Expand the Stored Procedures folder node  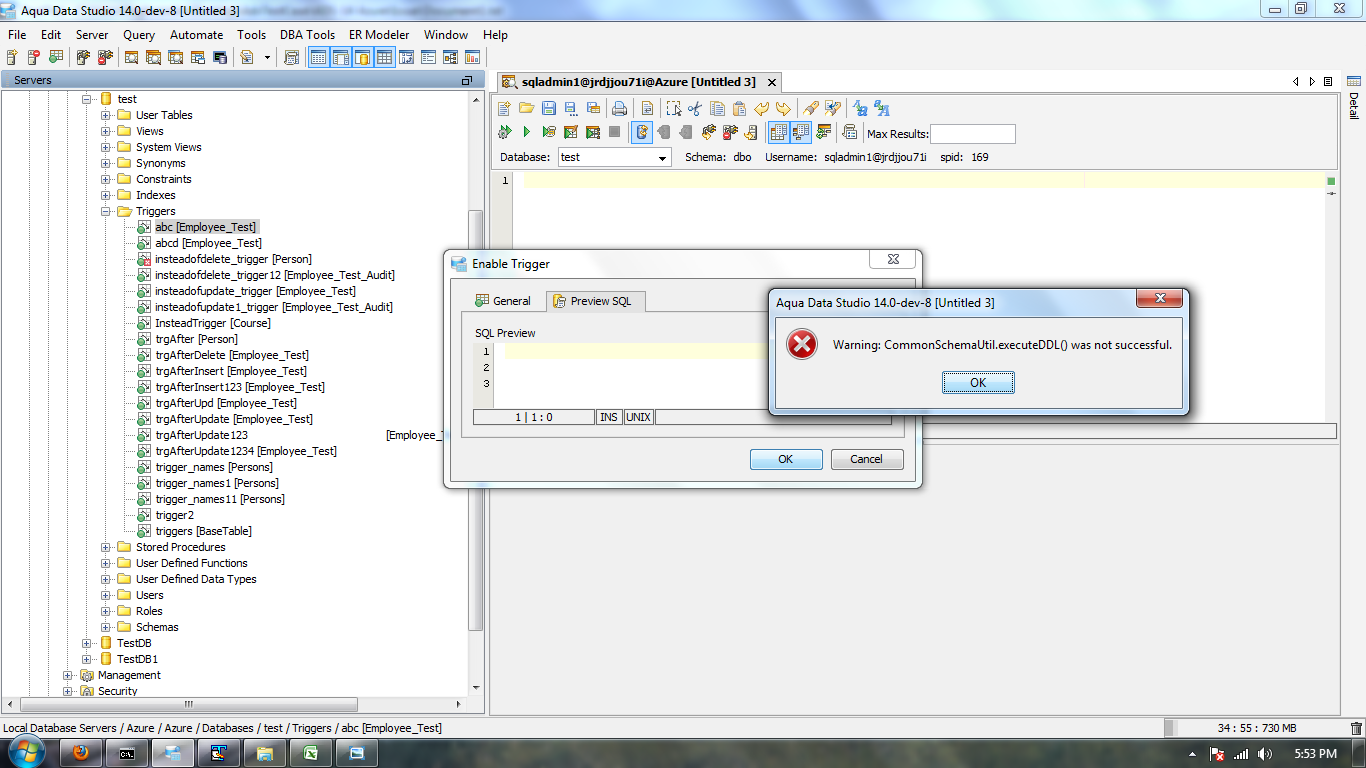pyautogui.click(x=106, y=547)
